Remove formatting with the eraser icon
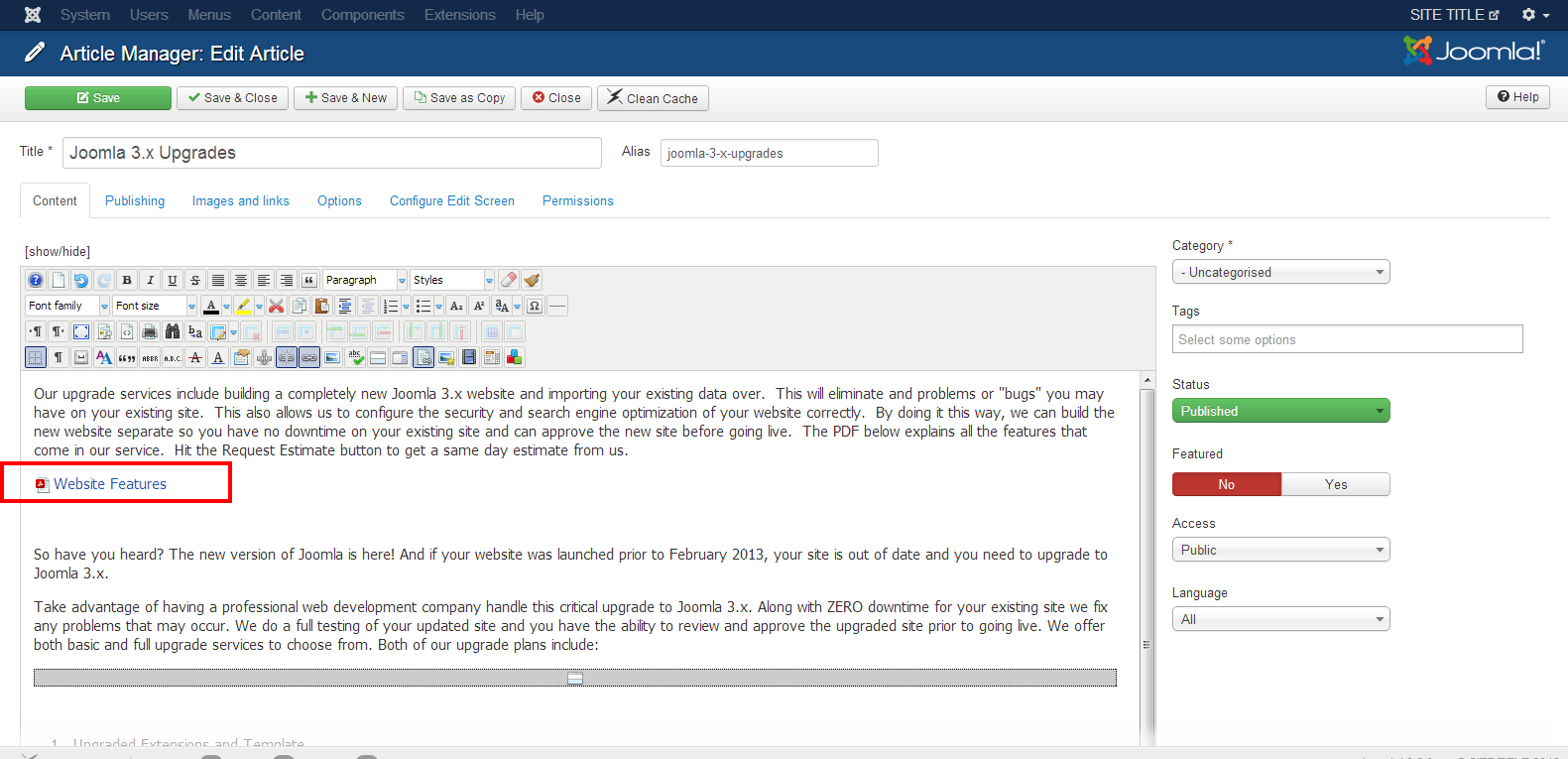The width and height of the screenshot is (1568, 759). [508, 280]
